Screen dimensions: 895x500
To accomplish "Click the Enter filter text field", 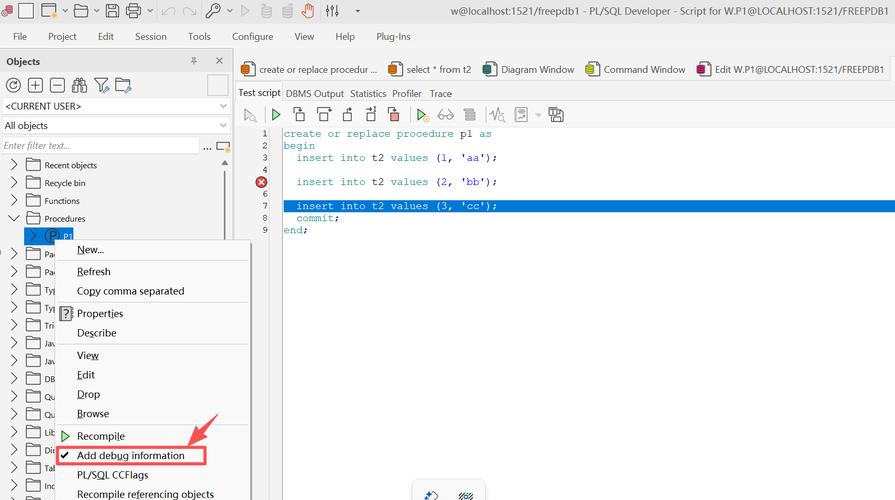I will (100, 146).
